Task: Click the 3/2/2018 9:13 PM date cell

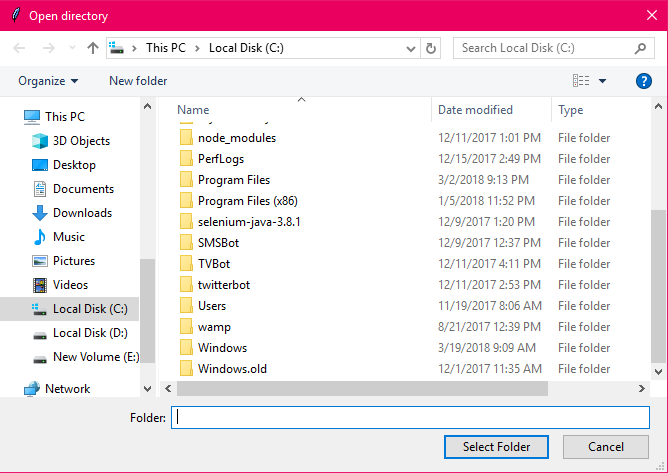Action: tap(484, 179)
